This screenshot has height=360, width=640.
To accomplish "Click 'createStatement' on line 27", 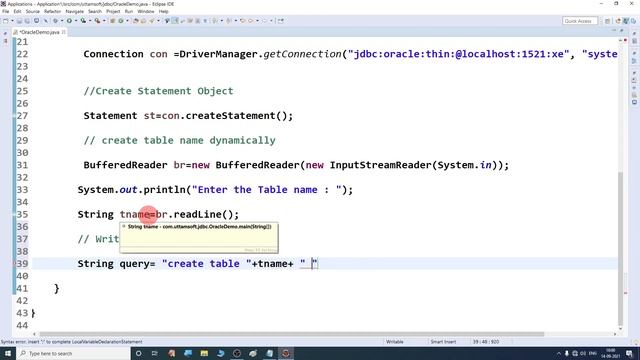I will click(x=231, y=116).
